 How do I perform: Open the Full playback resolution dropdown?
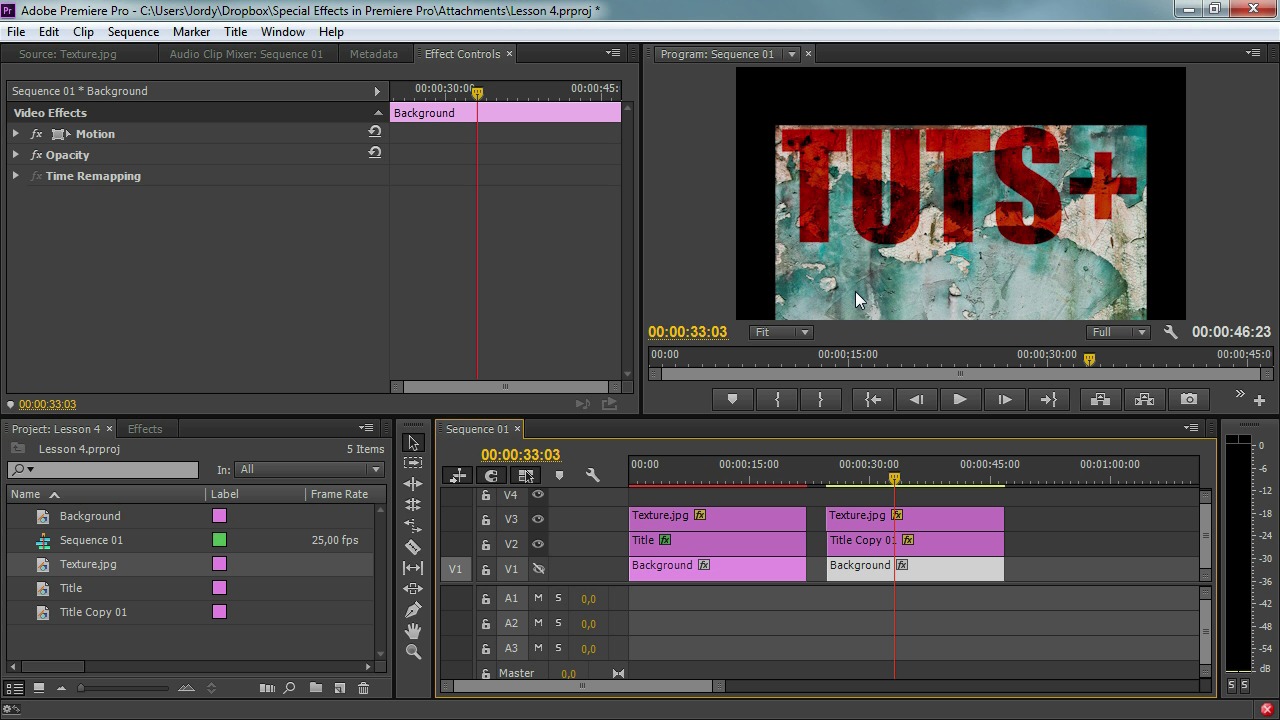[1117, 332]
